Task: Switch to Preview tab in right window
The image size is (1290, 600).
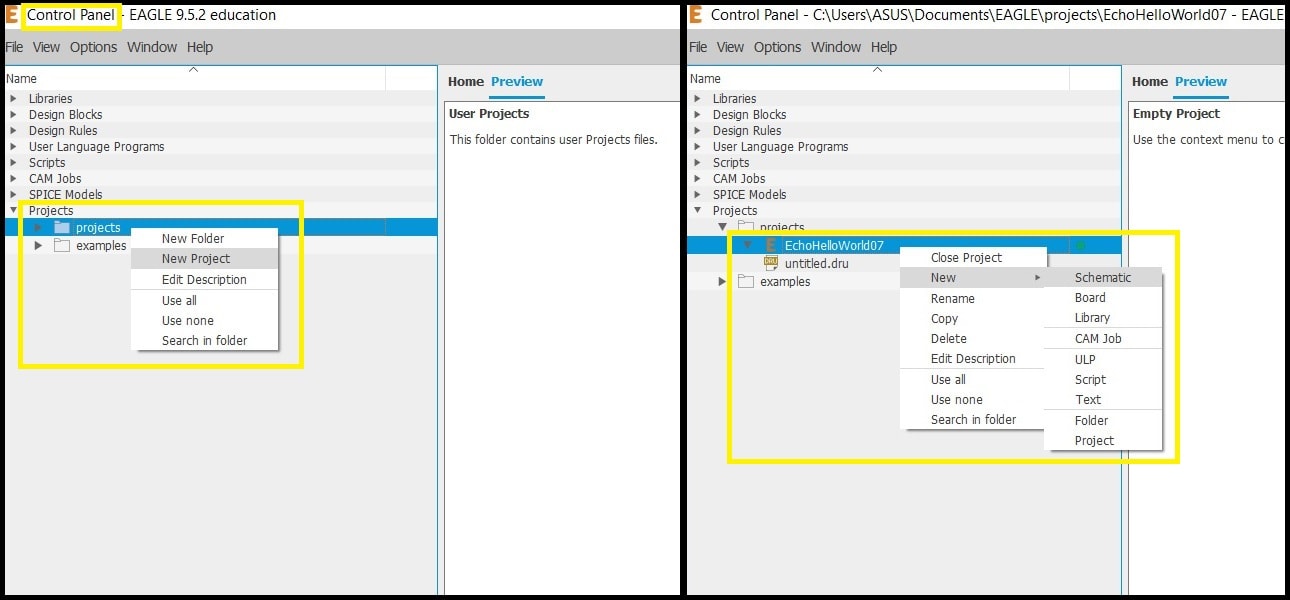Action: tap(1201, 82)
